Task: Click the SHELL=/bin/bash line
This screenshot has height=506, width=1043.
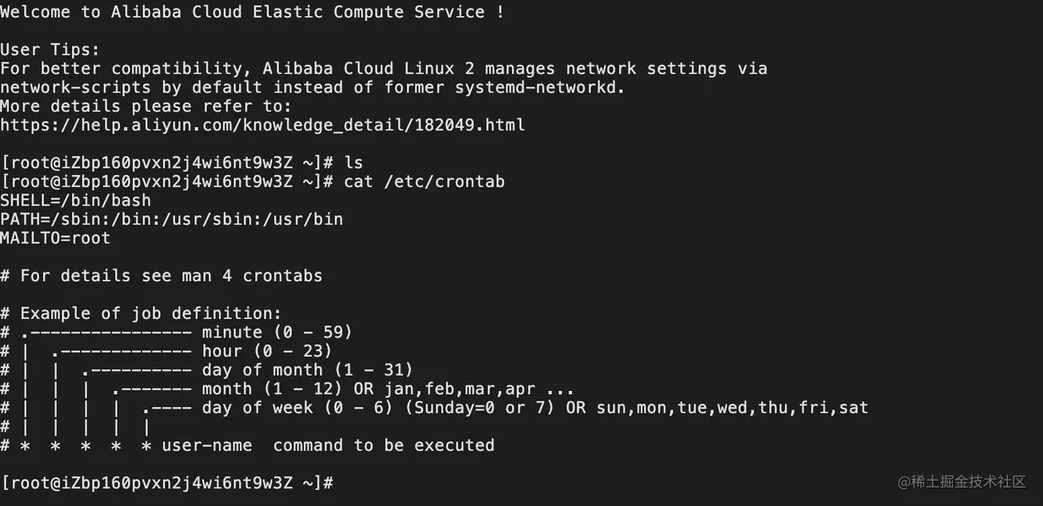Action: [76, 201]
